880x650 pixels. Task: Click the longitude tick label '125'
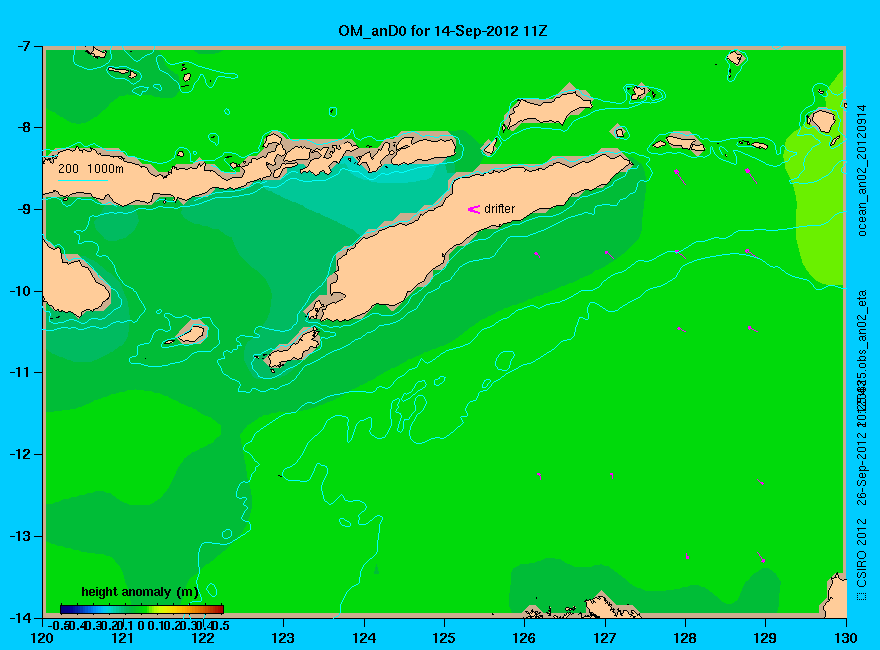[444, 638]
